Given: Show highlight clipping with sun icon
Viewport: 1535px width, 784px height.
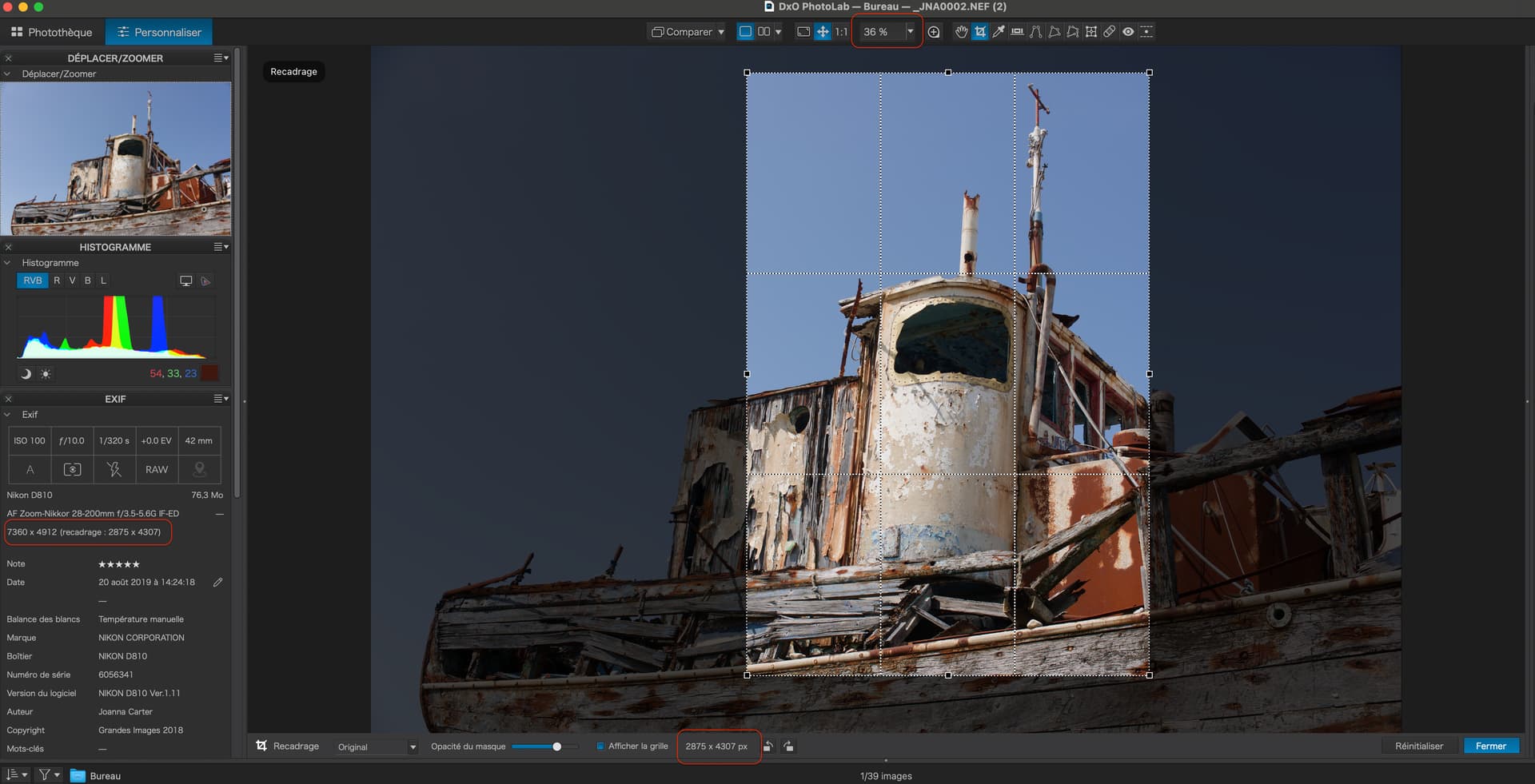Looking at the screenshot, I should pos(46,374).
